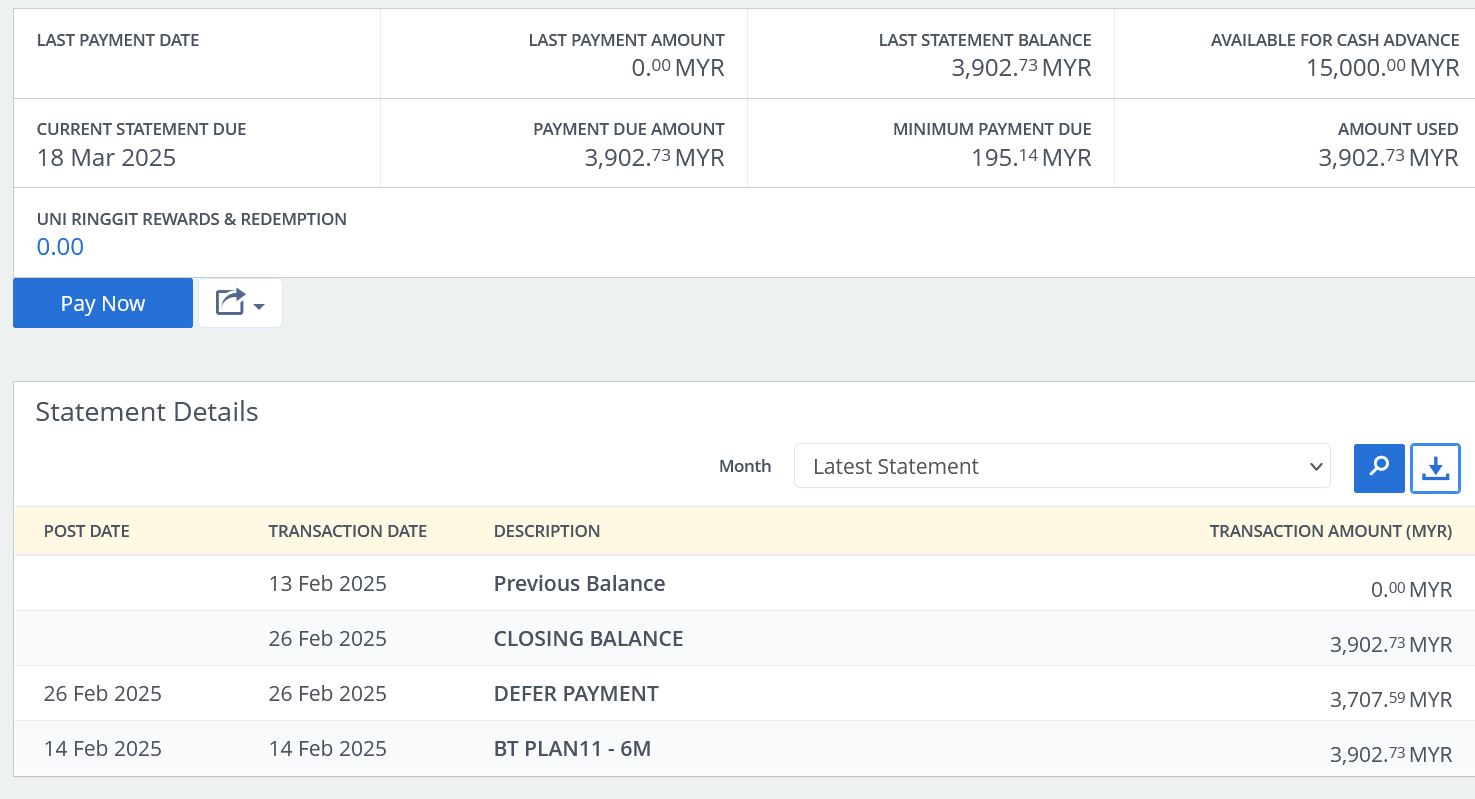This screenshot has width=1475, height=799.
Task: Click the 18 Mar 2025 statement due date
Action: pos(106,158)
